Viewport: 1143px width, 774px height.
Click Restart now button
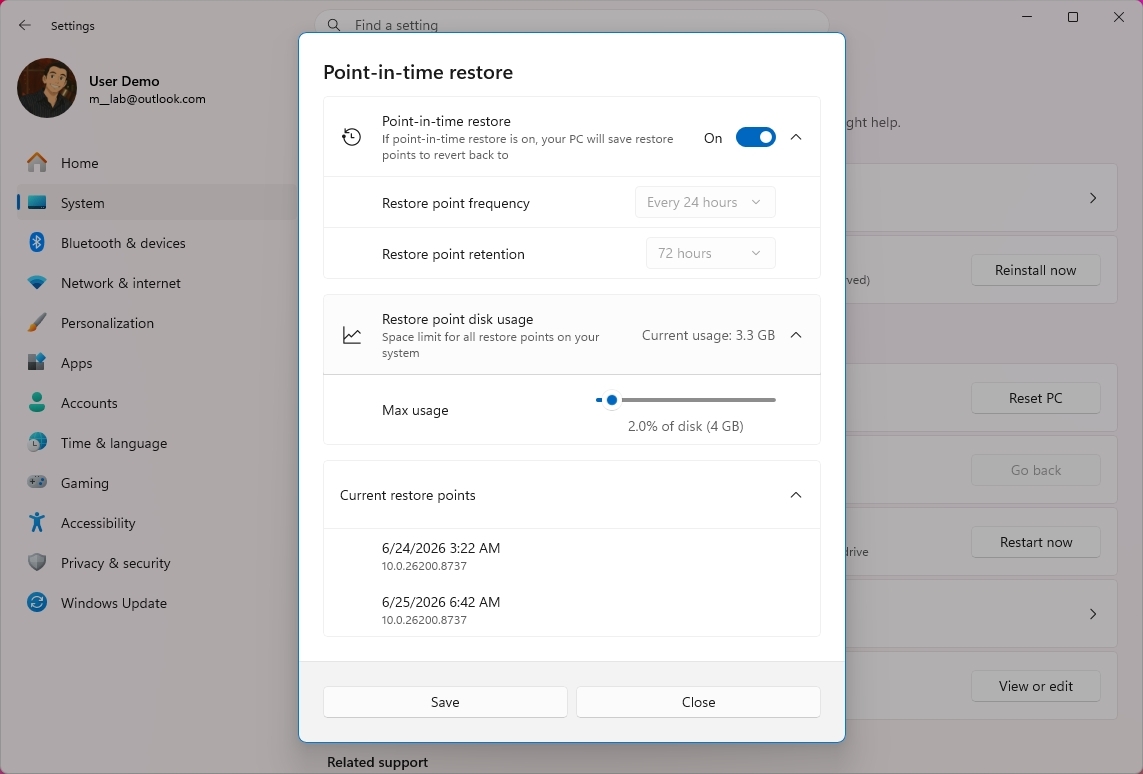point(1035,542)
